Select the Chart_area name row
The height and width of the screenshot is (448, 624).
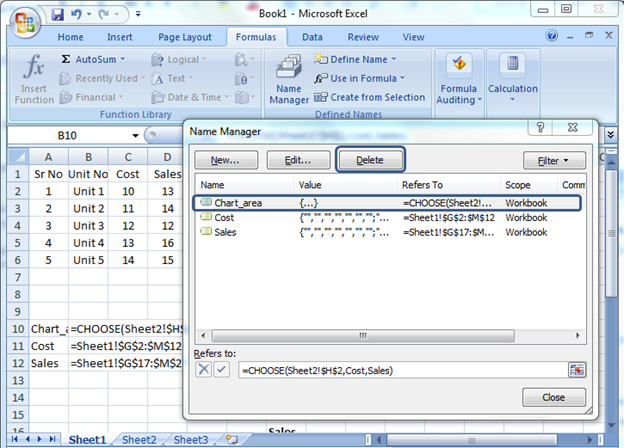pos(386,203)
